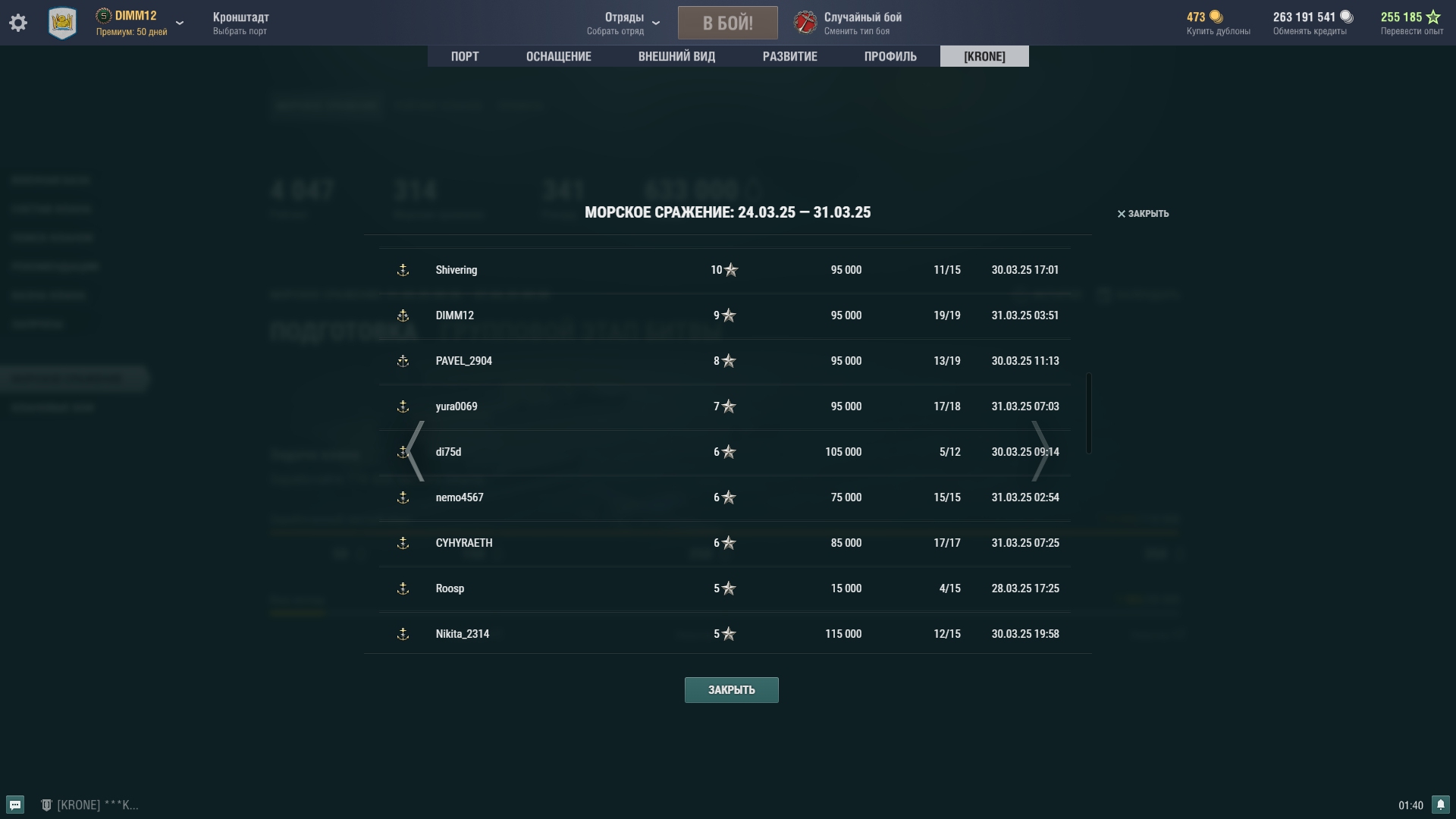This screenshot has height=819, width=1456.
Task: Open the chat icon at bottom left
Action: point(15,805)
